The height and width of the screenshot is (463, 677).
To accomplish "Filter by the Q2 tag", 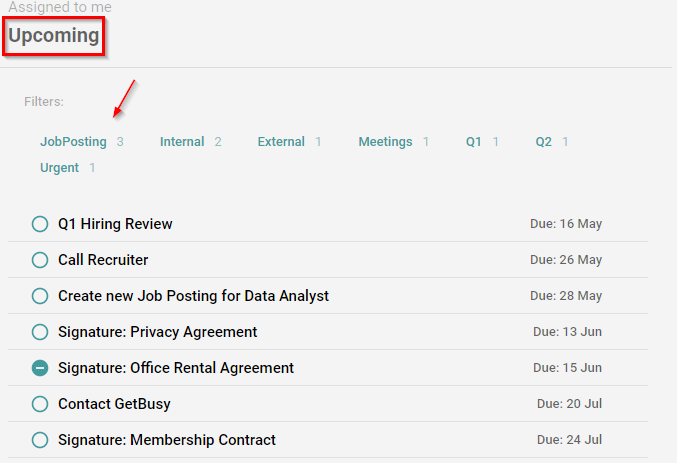I will tap(544, 142).
